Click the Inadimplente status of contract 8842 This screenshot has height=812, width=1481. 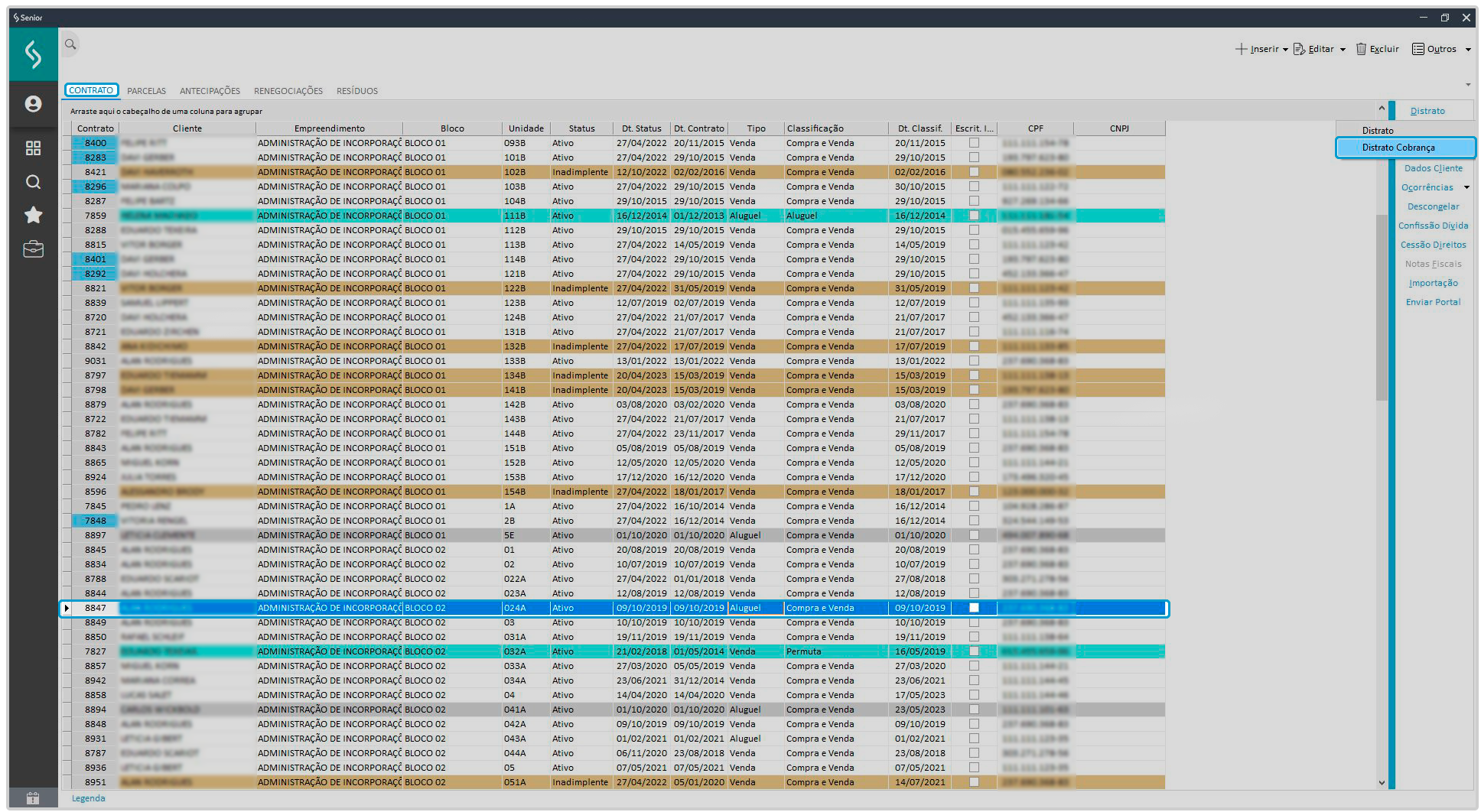click(581, 346)
